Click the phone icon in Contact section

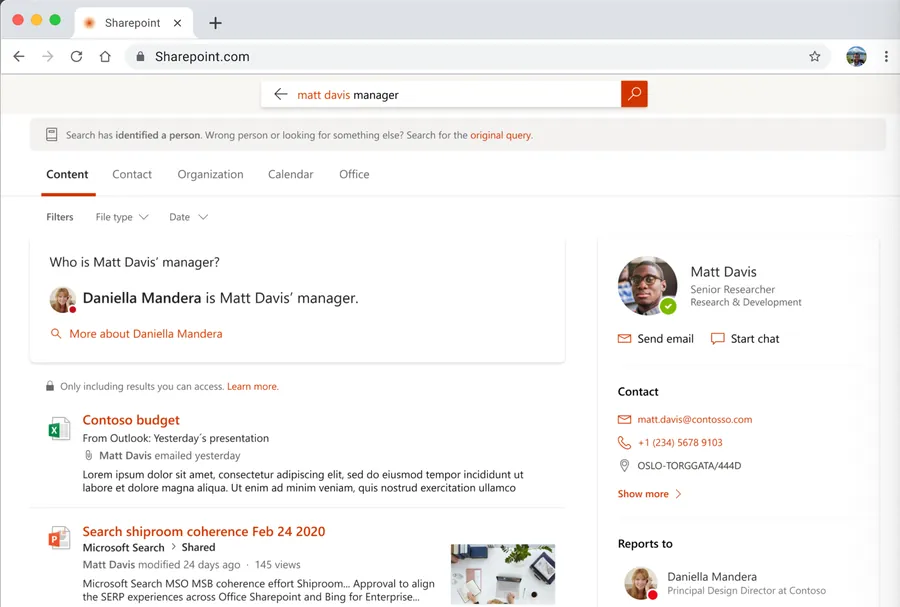[624, 442]
